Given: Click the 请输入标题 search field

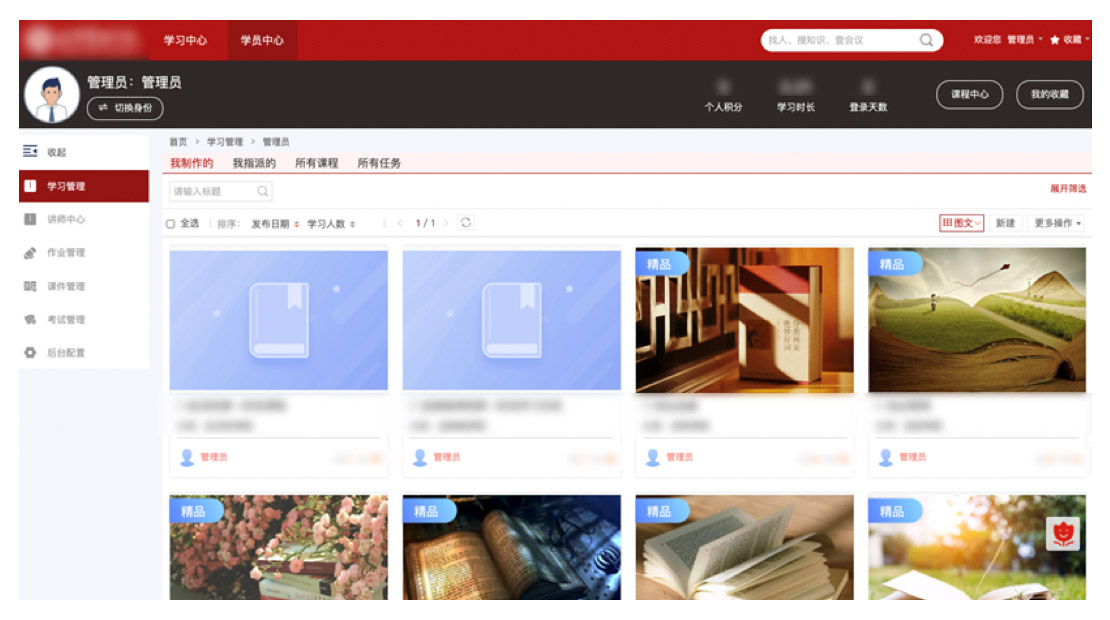Looking at the screenshot, I should (x=213, y=191).
